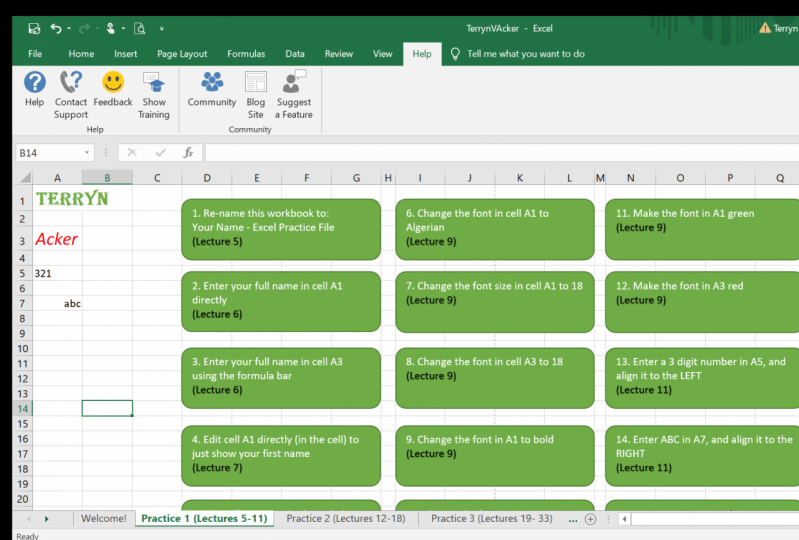Click the Redo arrow icon
This screenshot has width=799, height=540.
[84, 29]
